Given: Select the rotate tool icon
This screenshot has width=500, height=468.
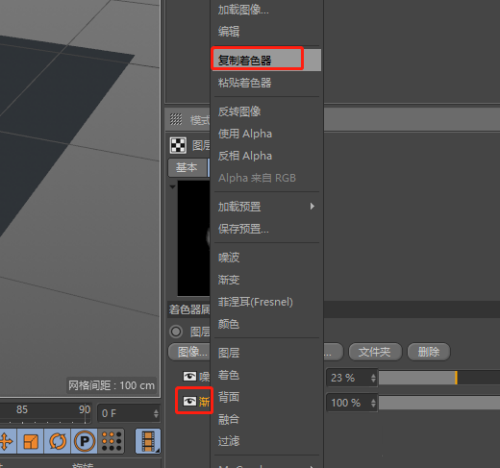Looking at the screenshot, I should point(57,441).
